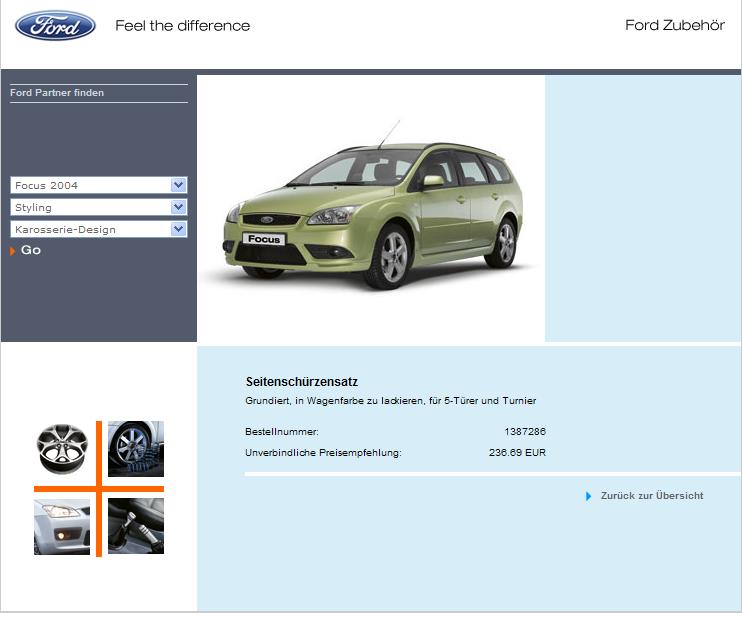Select the Seitenschürzensatz product title
The width and height of the screenshot is (742, 617).
pos(301,382)
